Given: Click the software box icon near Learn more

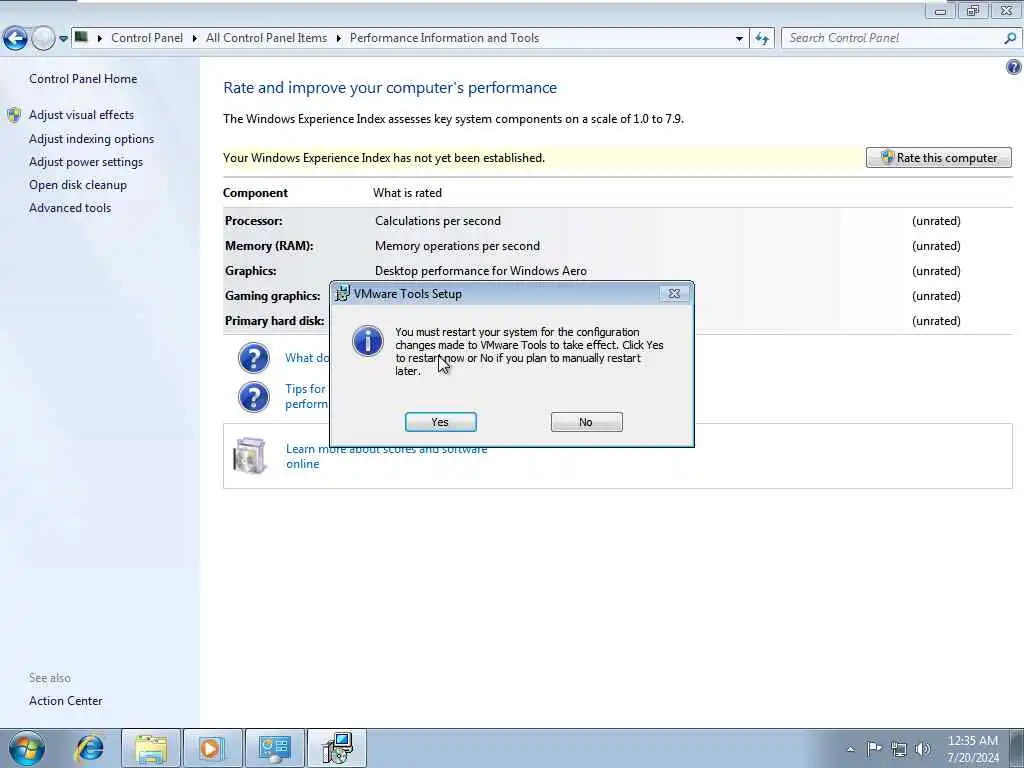Looking at the screenshot, I should pos(249,455).
